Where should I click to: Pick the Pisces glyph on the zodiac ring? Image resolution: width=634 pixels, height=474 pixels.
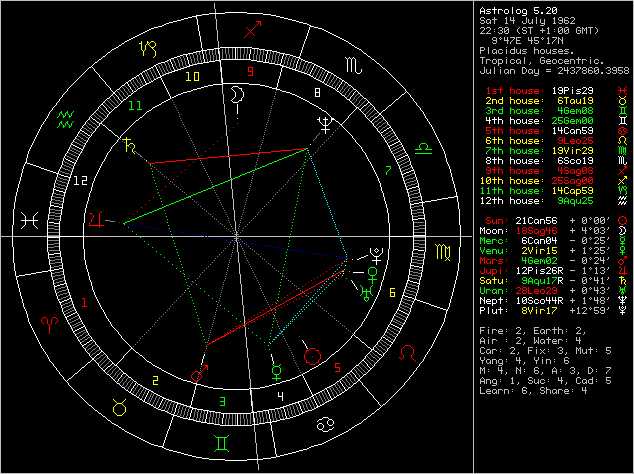[30, 220]
